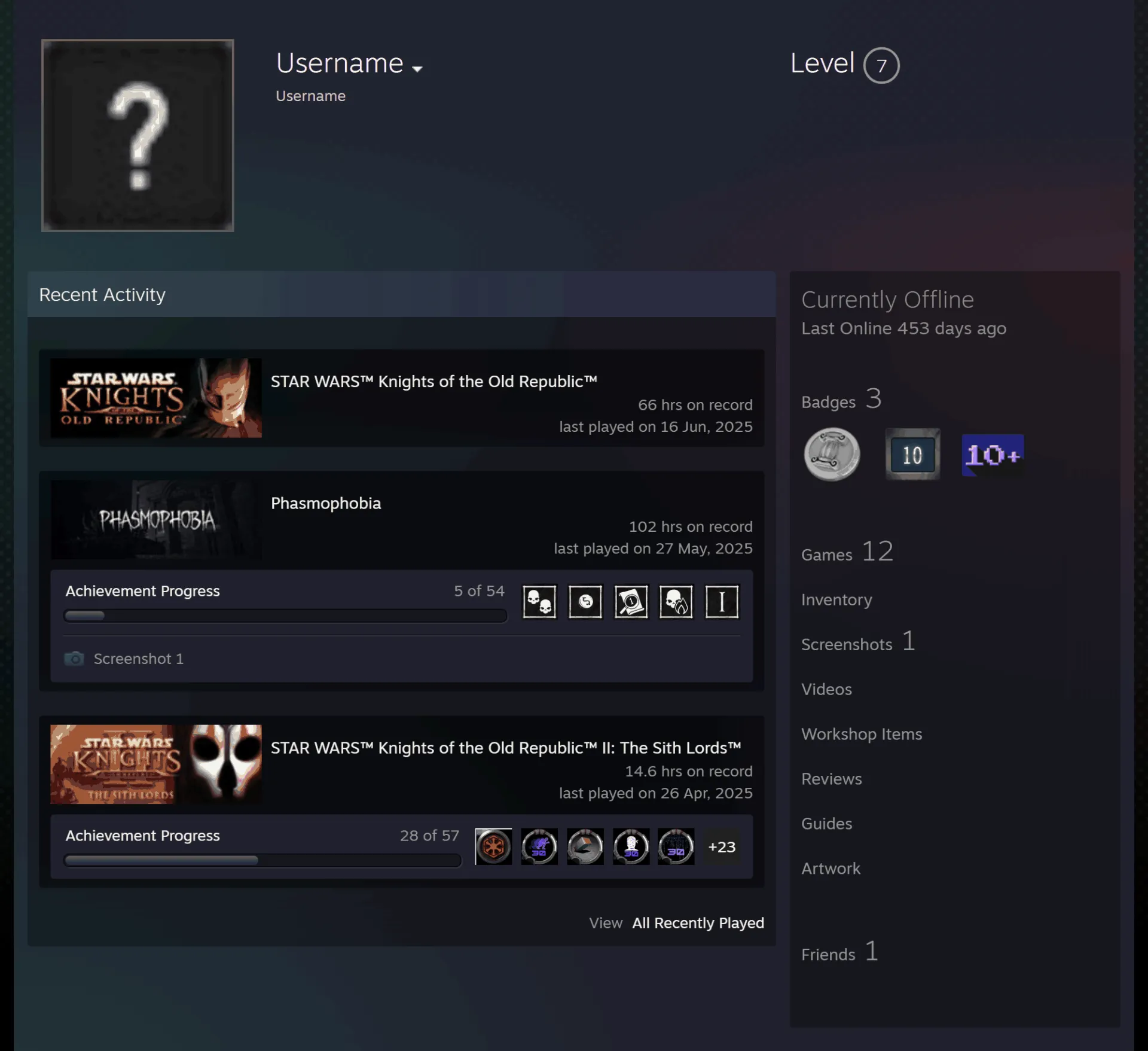The height and width of the screenshot is (1051, 1148).
Task: Click the 'Last Online 453 days ago' text
Action: [x=903, y=329]
